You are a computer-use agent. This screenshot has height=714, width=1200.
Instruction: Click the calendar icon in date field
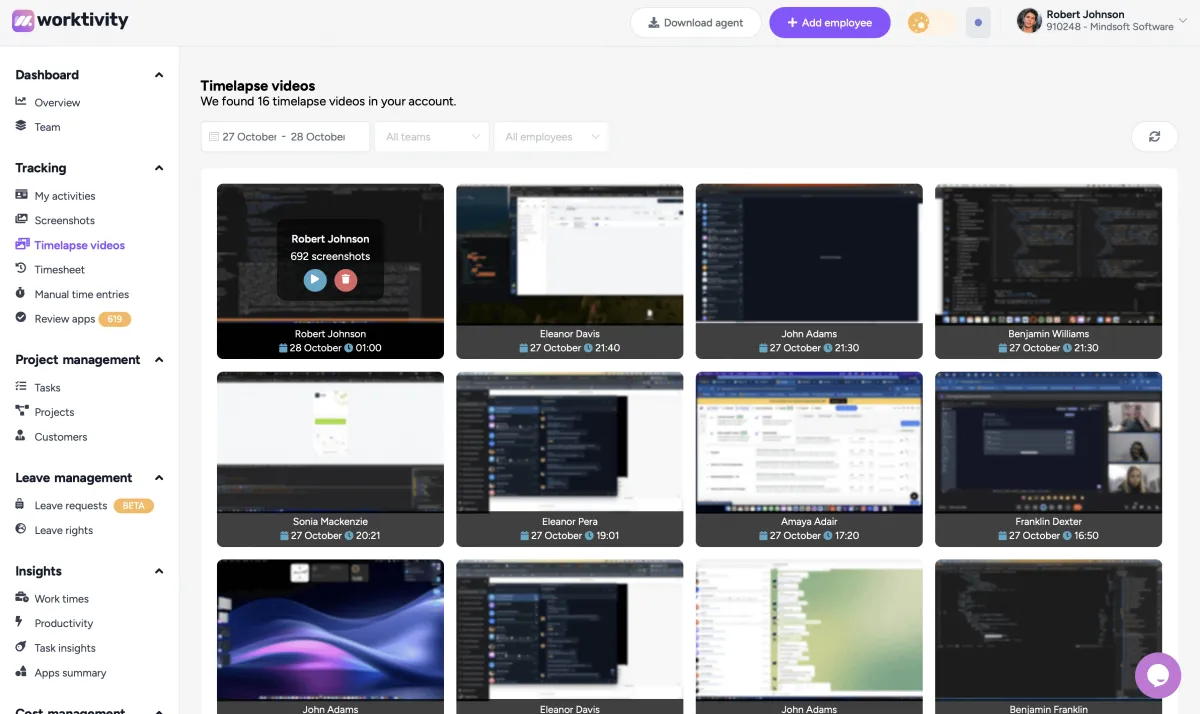click(214, 137)
